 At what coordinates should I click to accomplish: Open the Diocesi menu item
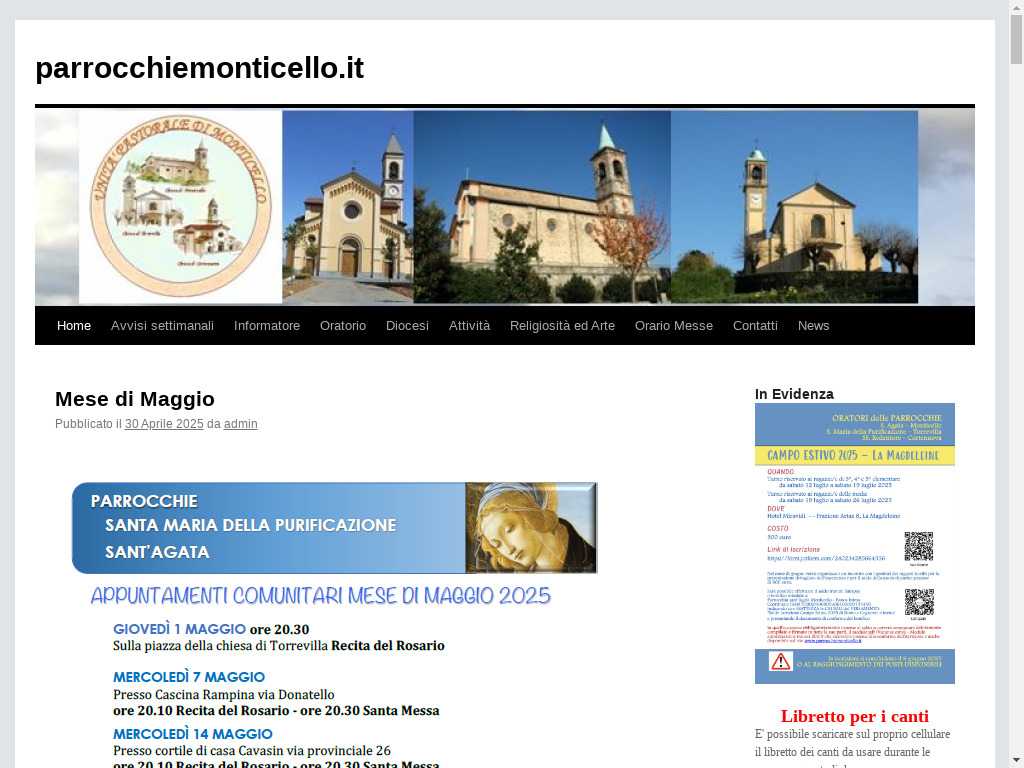(x=407, y=325)
